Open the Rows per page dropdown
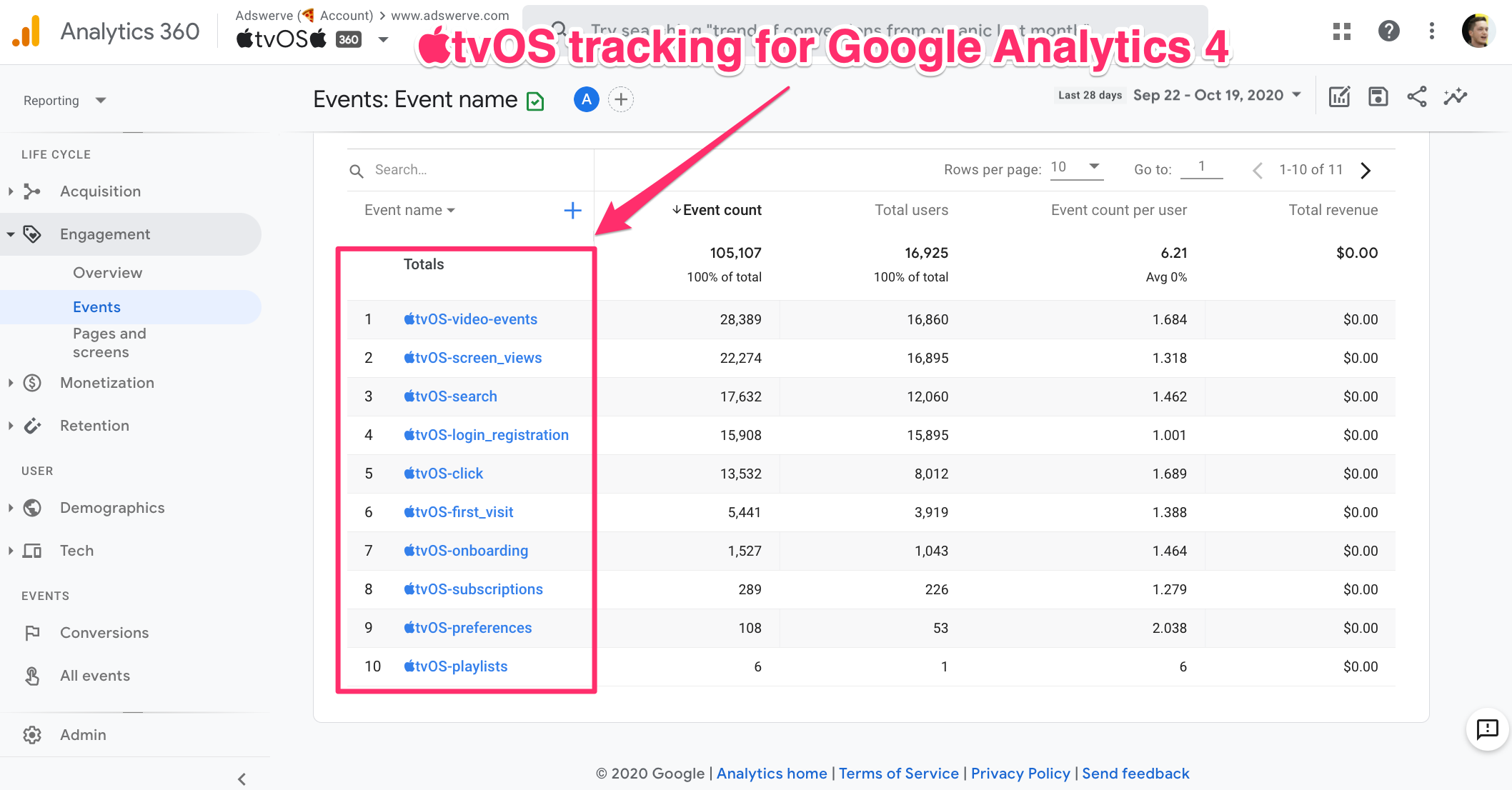 pyautogui.click(x=1076, y=167)
